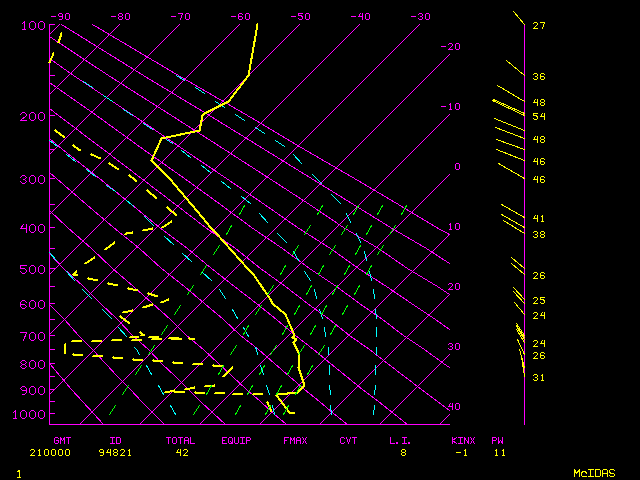Select the 500 pressure level label
This screenshot has height=480, width=640.
33,269
